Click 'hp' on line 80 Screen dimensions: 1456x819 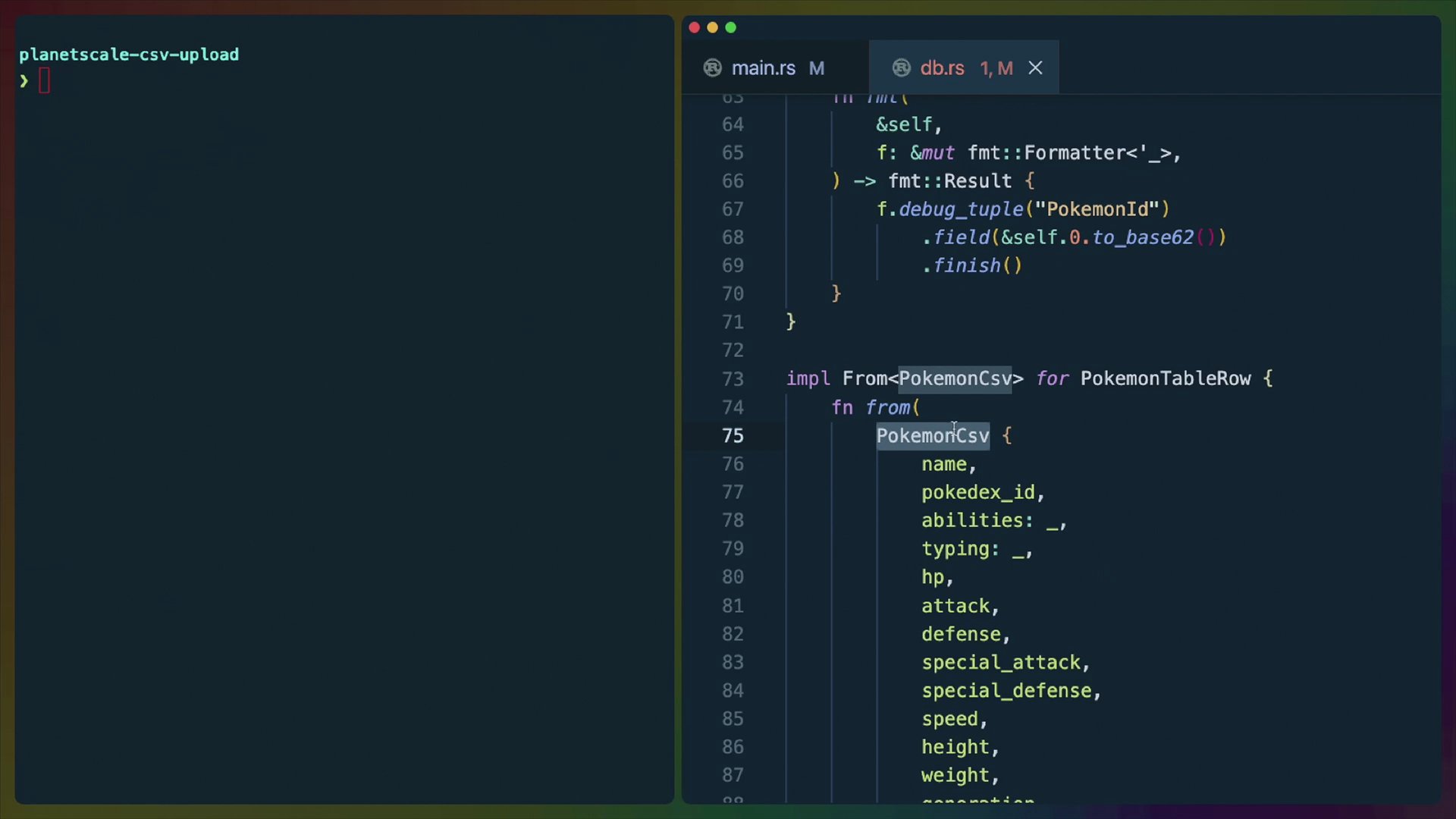[x=933, y=577]
